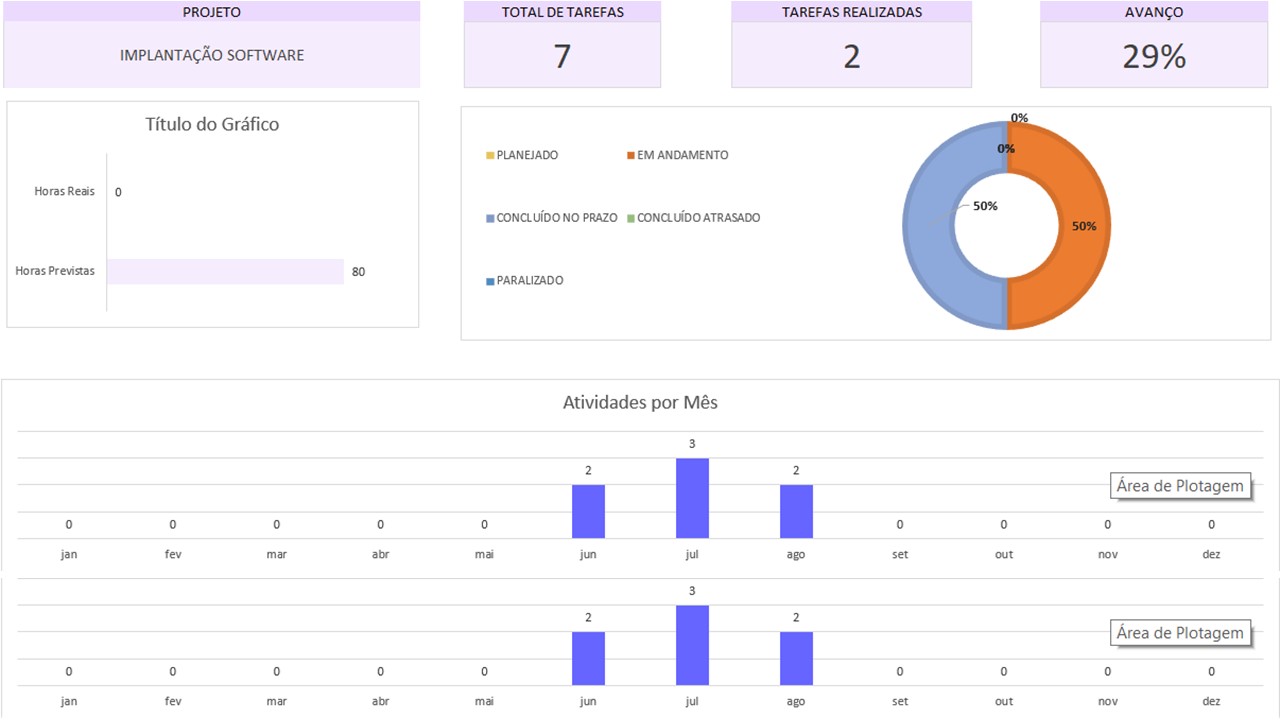
Task: Click the Horas Previstas bar
Action: point(225,271)
